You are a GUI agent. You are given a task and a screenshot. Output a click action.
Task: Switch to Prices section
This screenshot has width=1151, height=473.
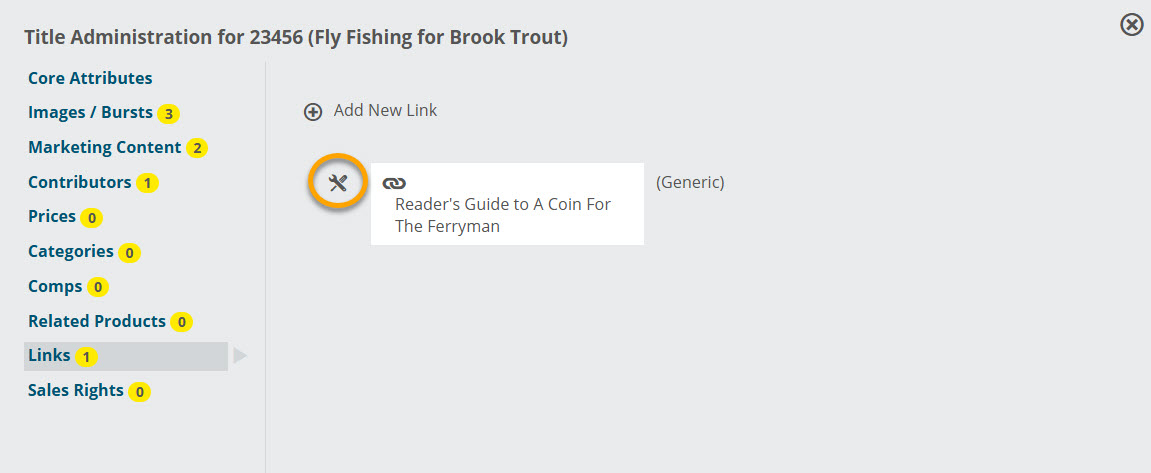coord(52,216)
